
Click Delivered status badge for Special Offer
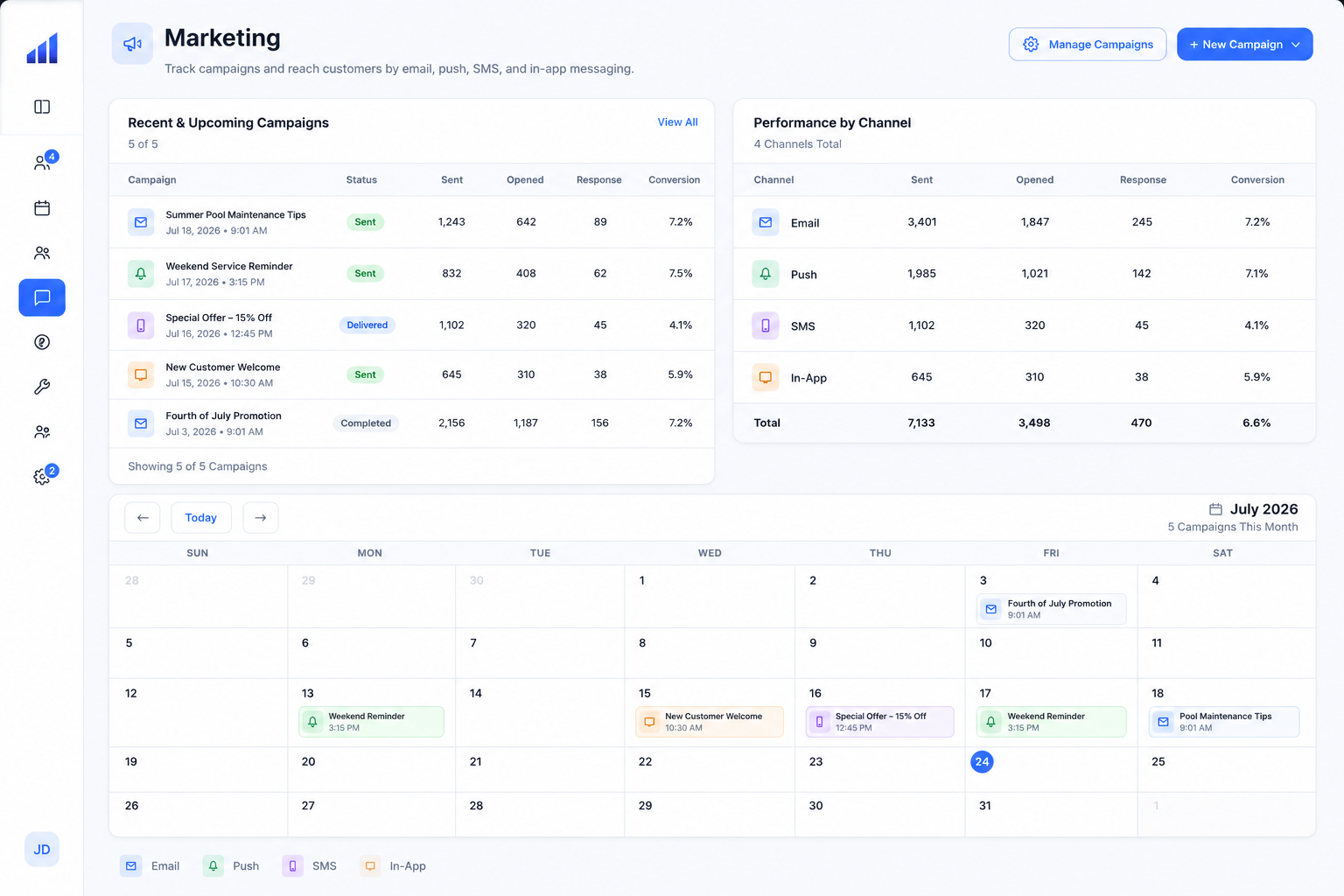pyautogui.click(x=367, y=325)
